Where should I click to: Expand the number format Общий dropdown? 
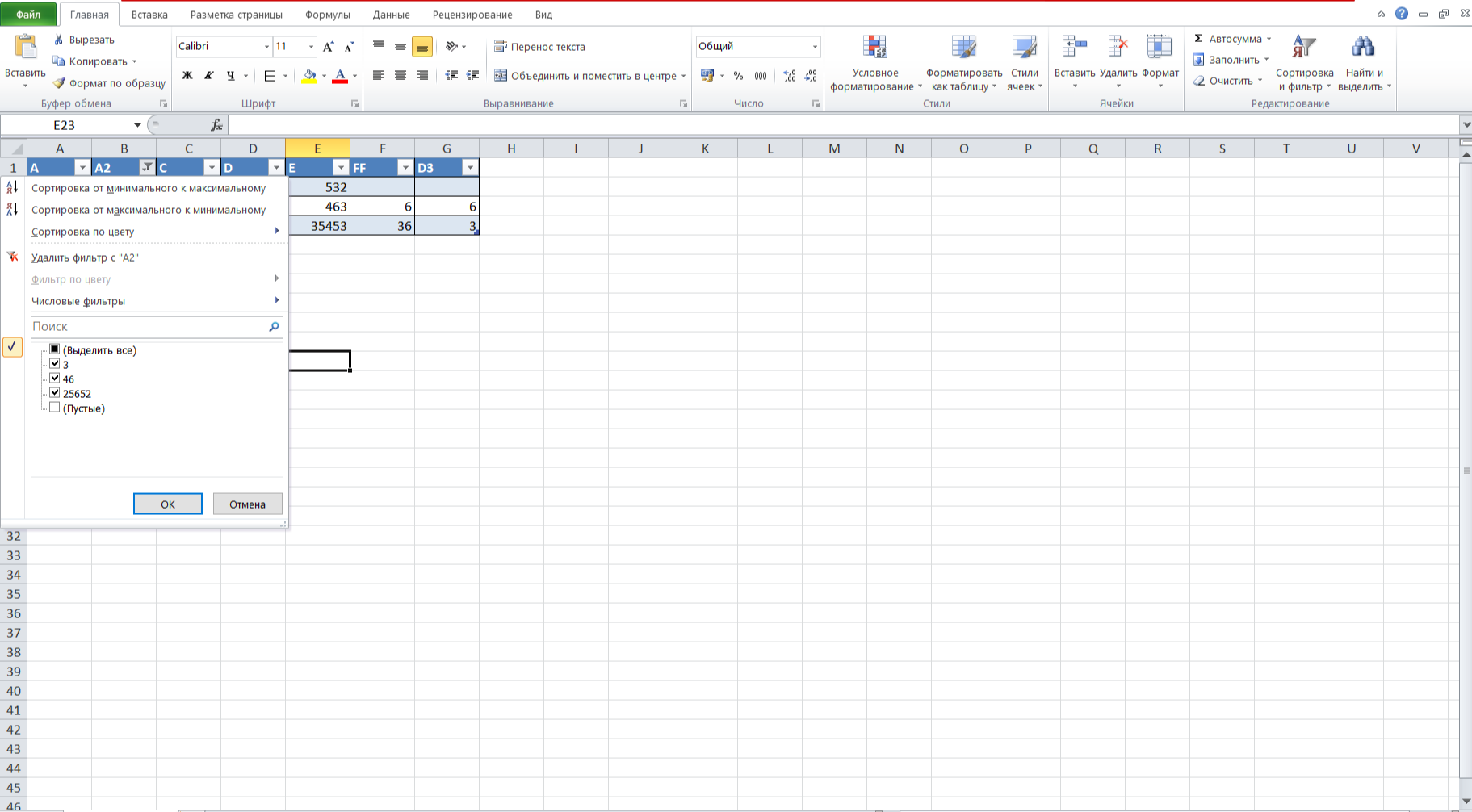[x=814, y=47]
